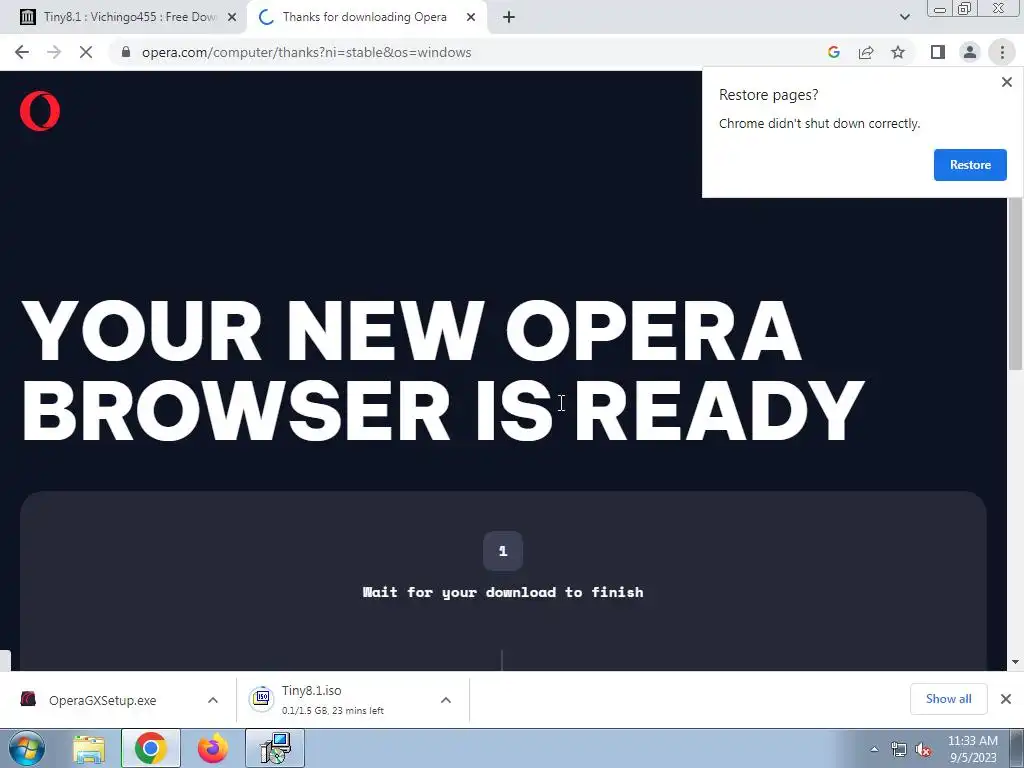Click the installer taskbar icon

(275, 748)
